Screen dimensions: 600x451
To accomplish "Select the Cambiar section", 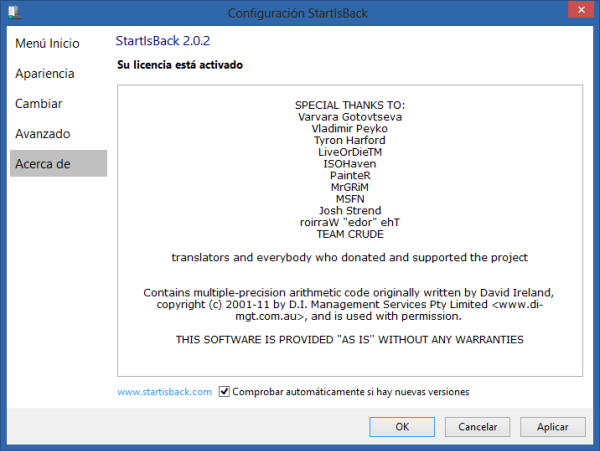I will [39, 104].
